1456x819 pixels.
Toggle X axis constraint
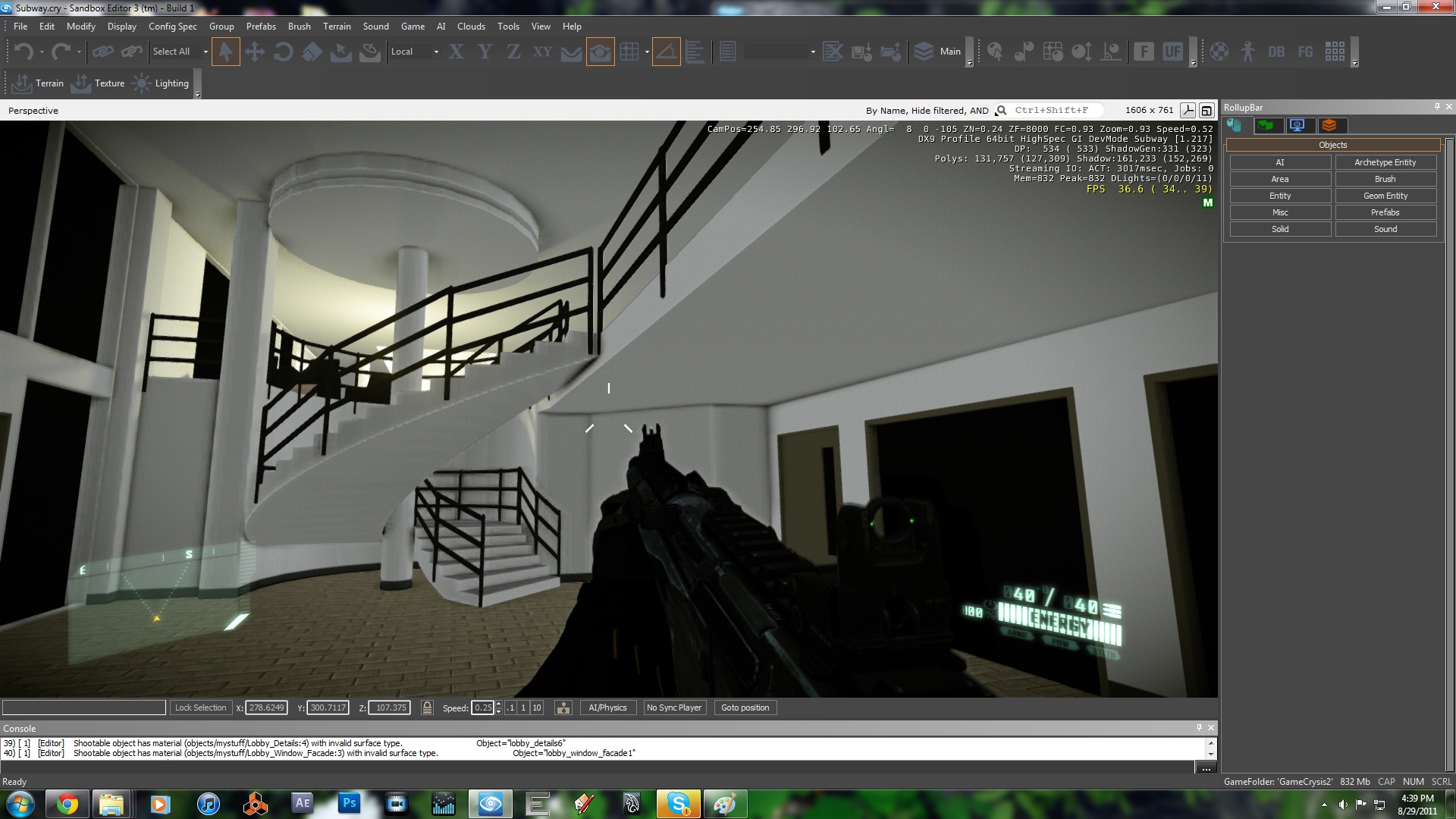(456, 52)
